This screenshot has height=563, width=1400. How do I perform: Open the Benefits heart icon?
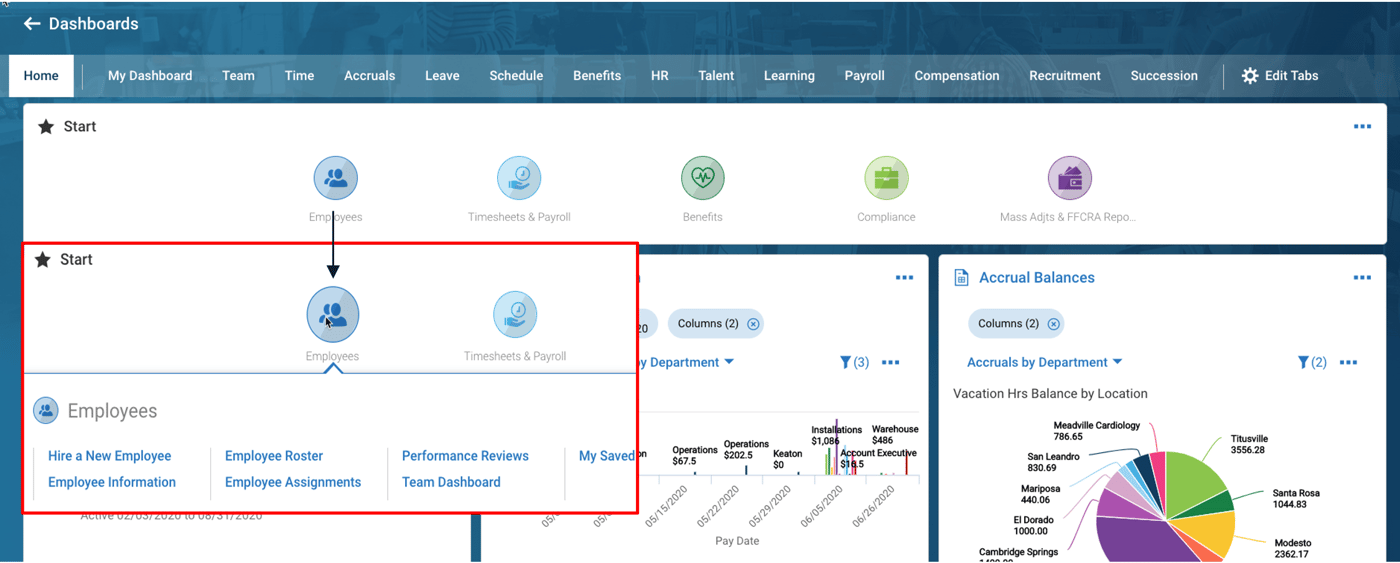pyautogui.click(x=703, y=179)
